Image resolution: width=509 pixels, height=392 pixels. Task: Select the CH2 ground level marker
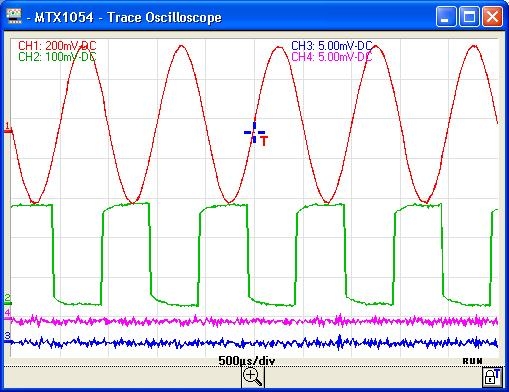(8, 300)
